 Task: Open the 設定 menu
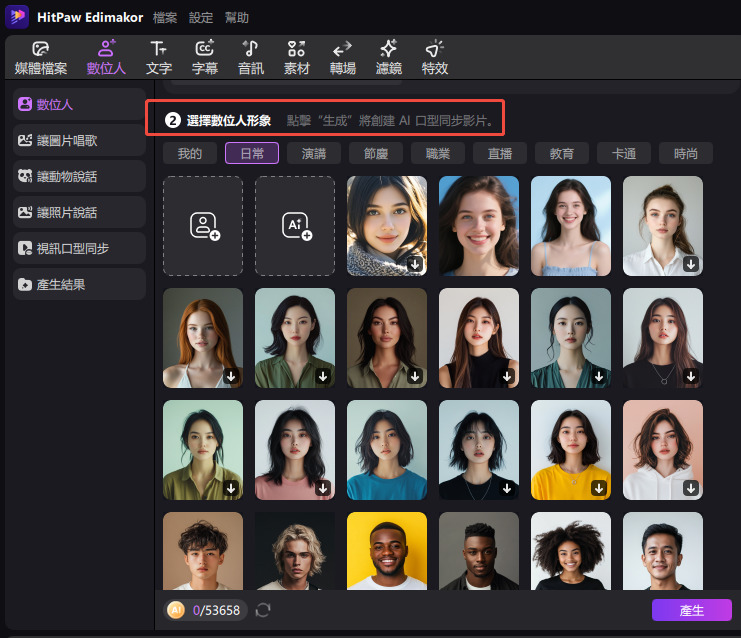coord(201,18)
